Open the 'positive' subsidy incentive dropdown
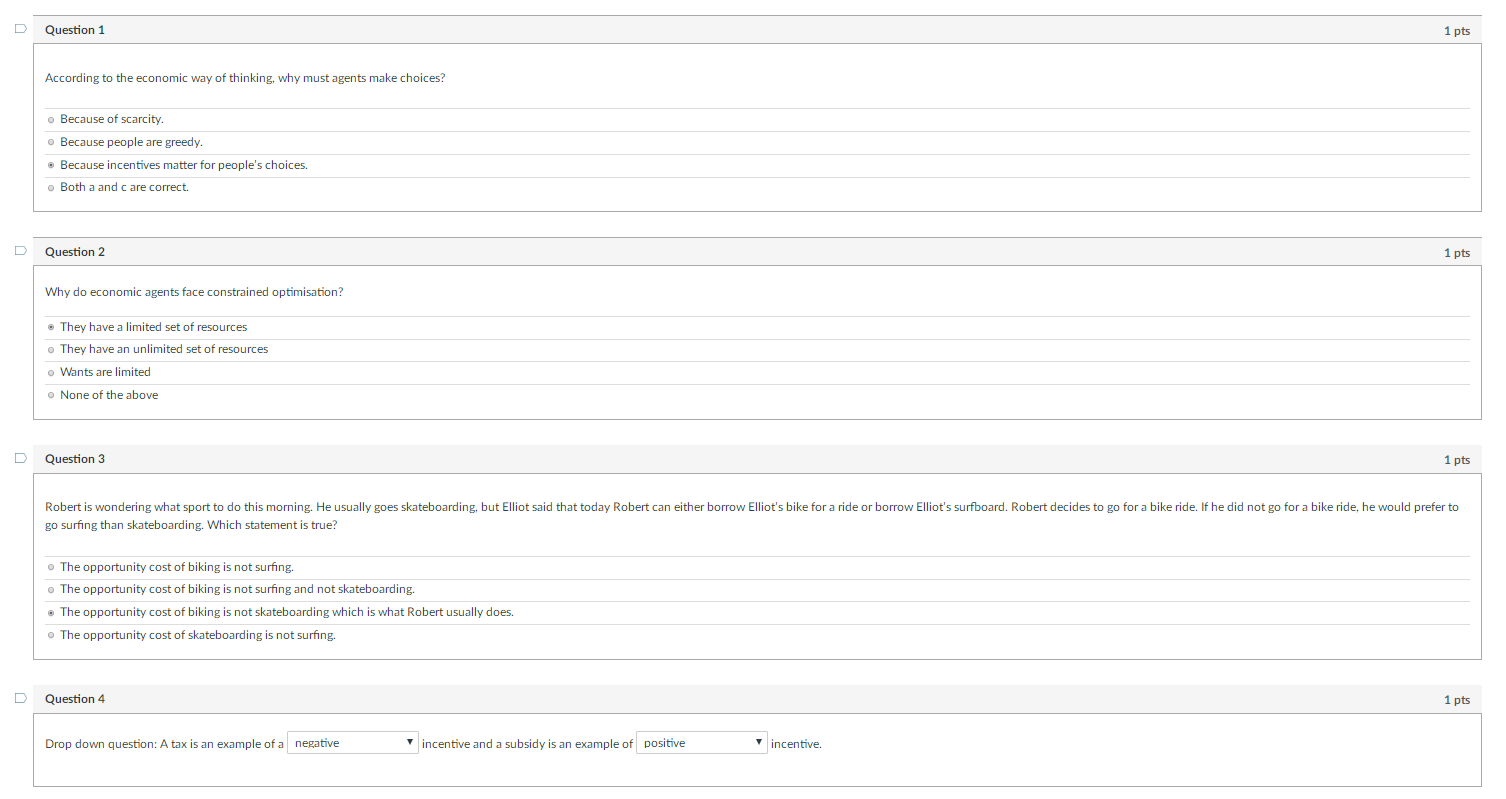This screenshot has width=1506, height=799. tap(702, 743)
